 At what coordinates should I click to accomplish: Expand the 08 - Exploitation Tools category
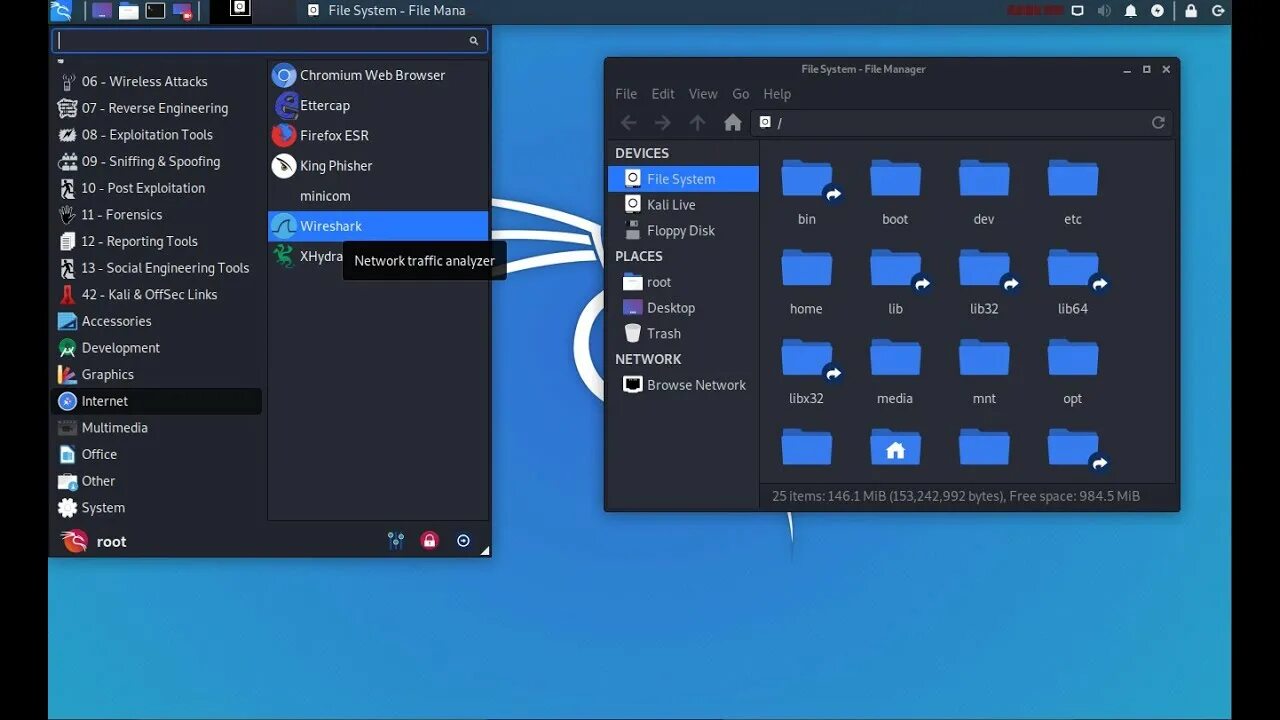pyautogui.click(x=157, y=135)
